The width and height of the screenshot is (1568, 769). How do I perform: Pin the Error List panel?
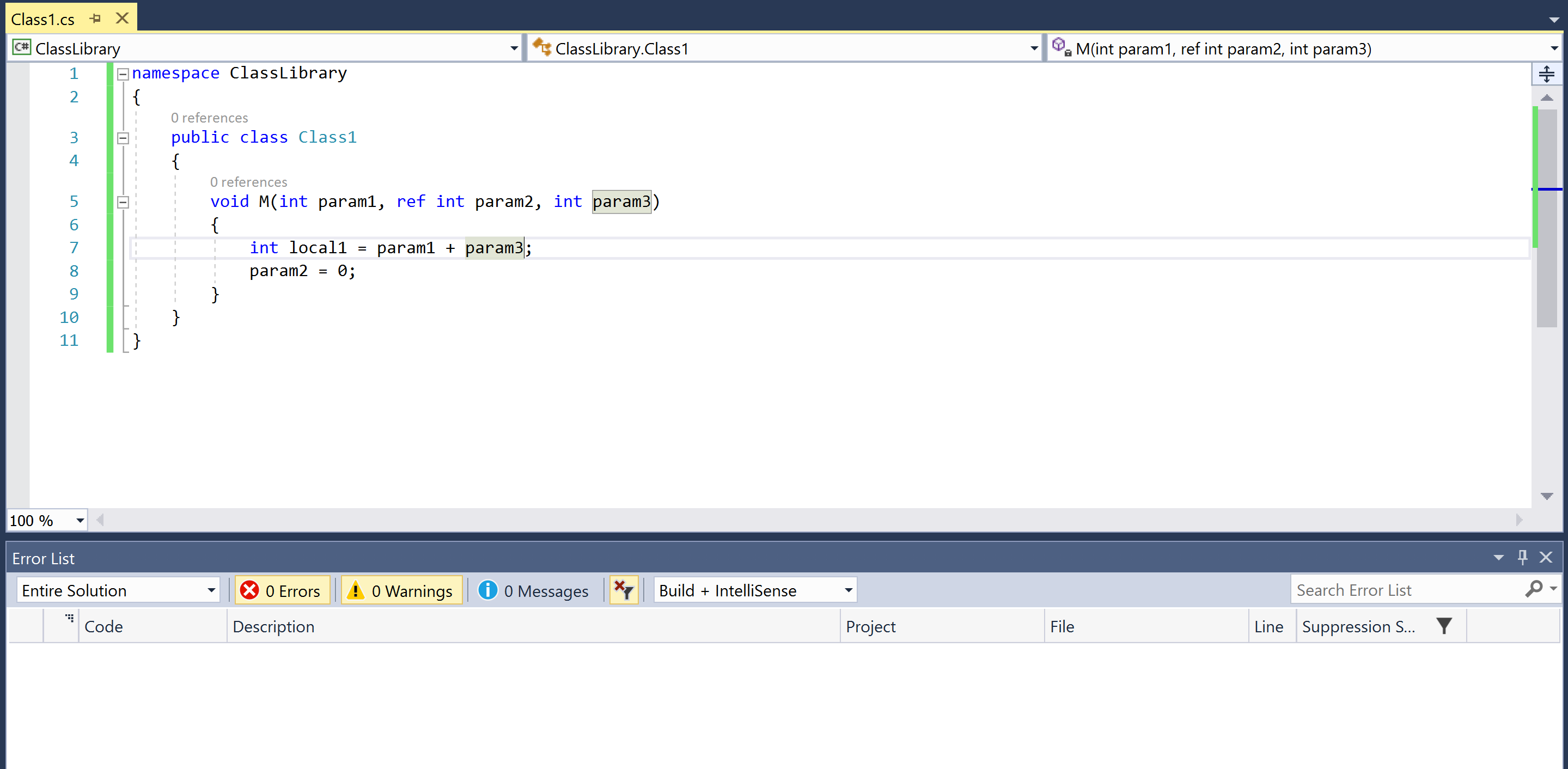coord(1522,557)
